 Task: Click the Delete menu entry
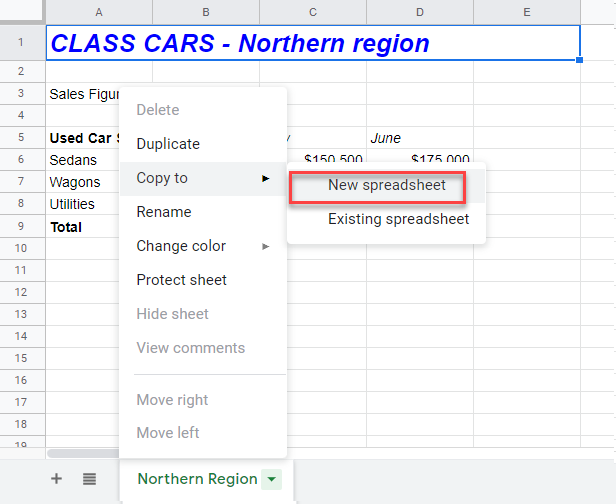coord(158,110)
